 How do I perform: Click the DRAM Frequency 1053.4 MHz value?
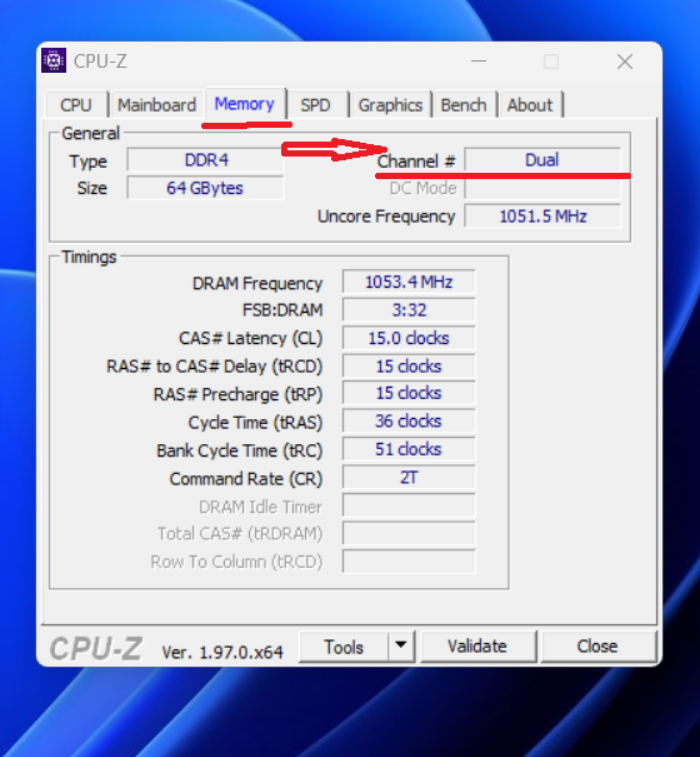click(409, 282)
